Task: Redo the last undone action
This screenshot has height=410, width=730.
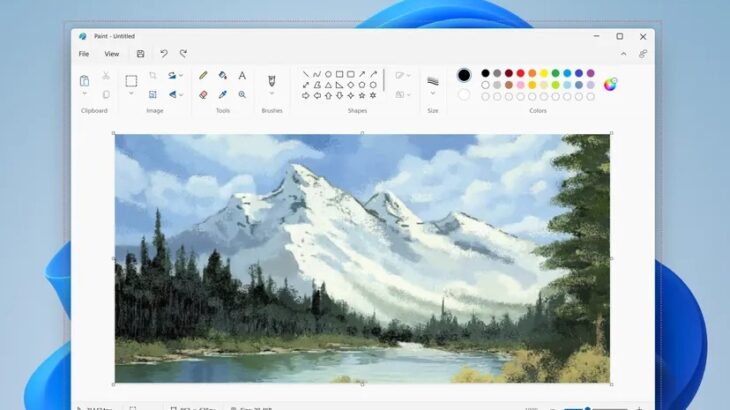Action: (183, 54)
